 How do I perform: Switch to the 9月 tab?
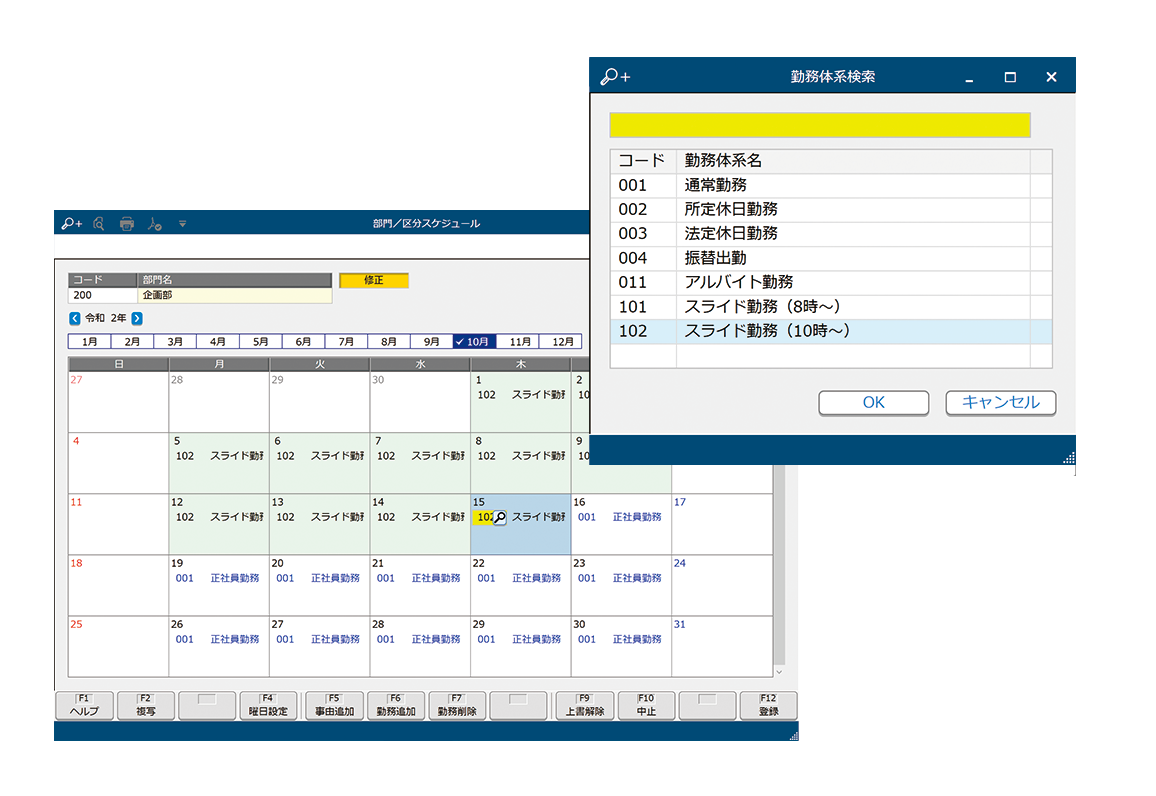(x=431, y=341)
